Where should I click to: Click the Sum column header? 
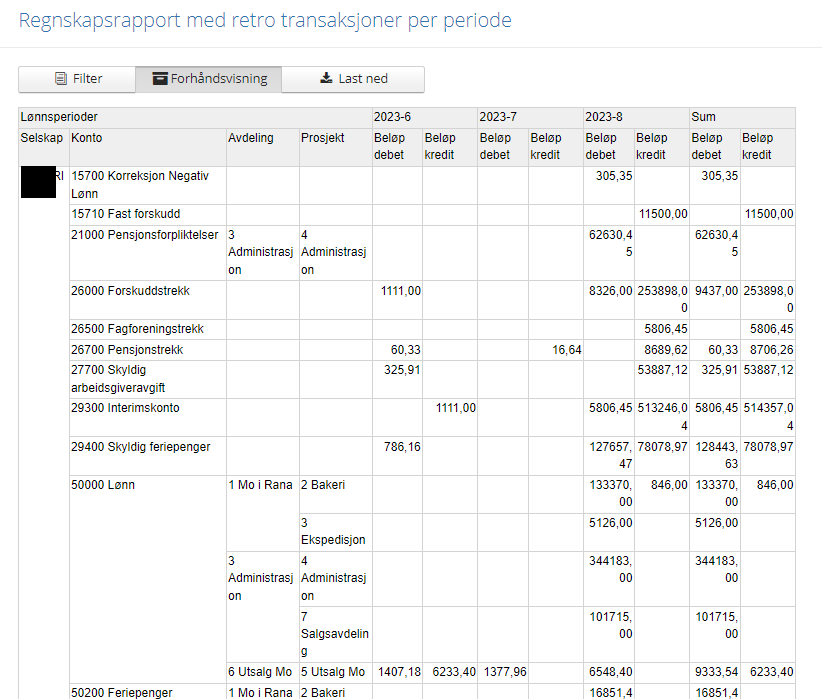(x=742, y=117)
